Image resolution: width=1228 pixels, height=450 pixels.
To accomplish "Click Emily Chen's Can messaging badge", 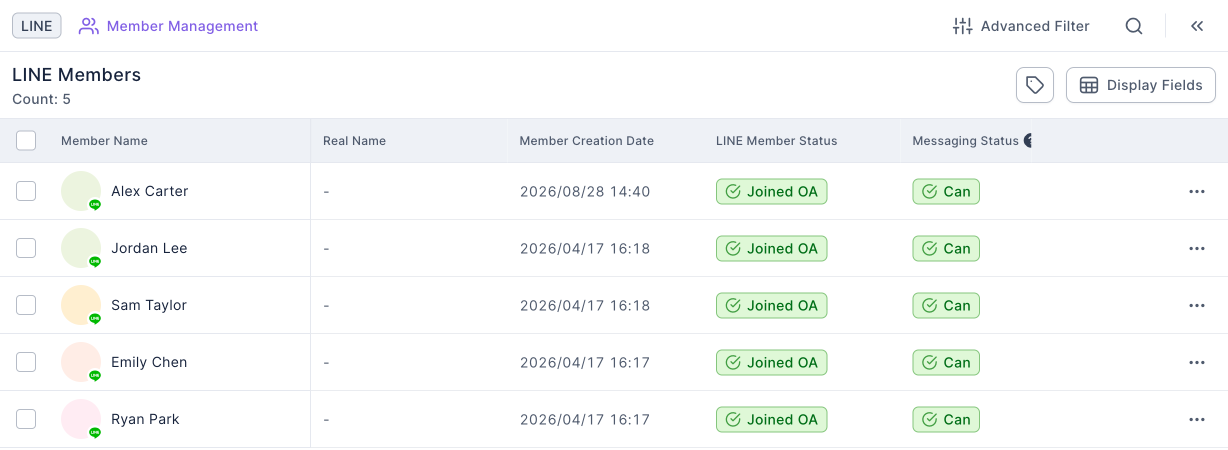I will pos(946,362).
